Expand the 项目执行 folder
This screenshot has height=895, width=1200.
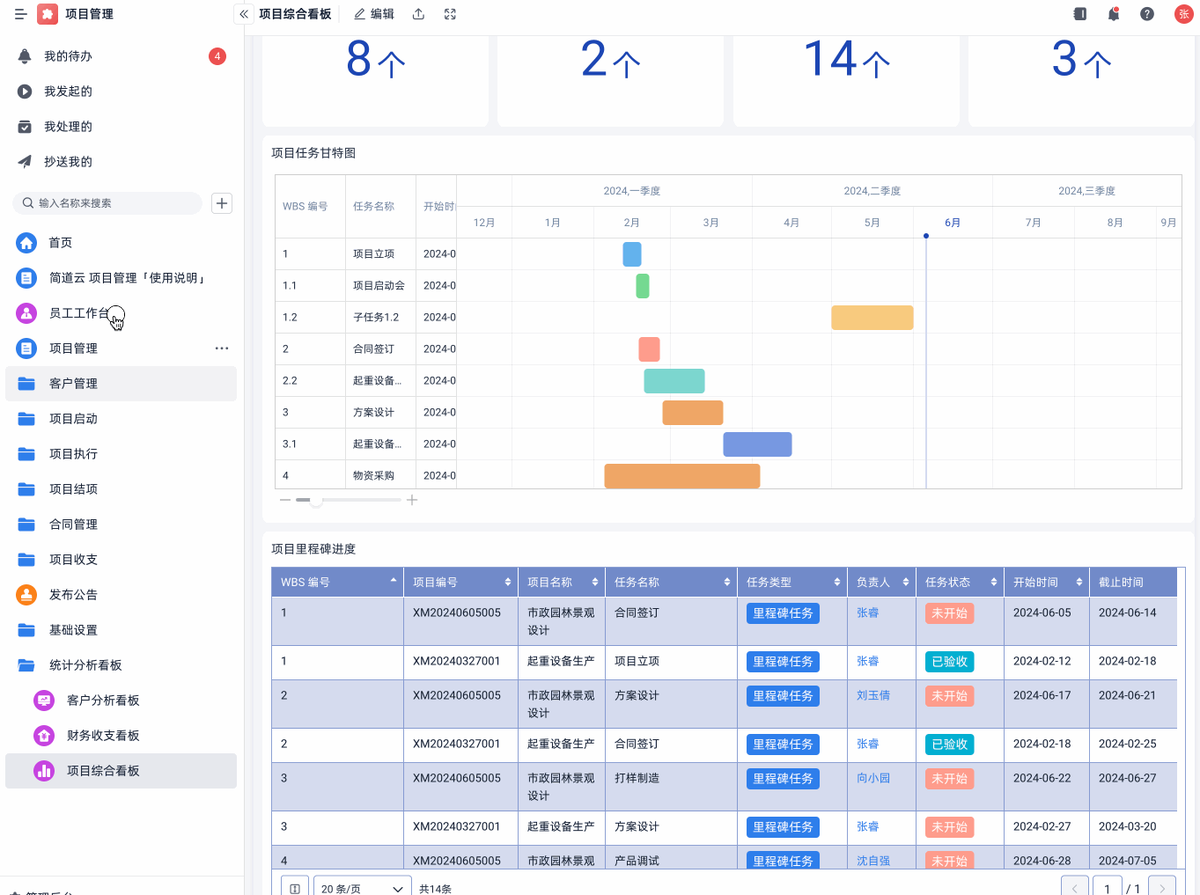pyautogui.click(x=73, y=454)
